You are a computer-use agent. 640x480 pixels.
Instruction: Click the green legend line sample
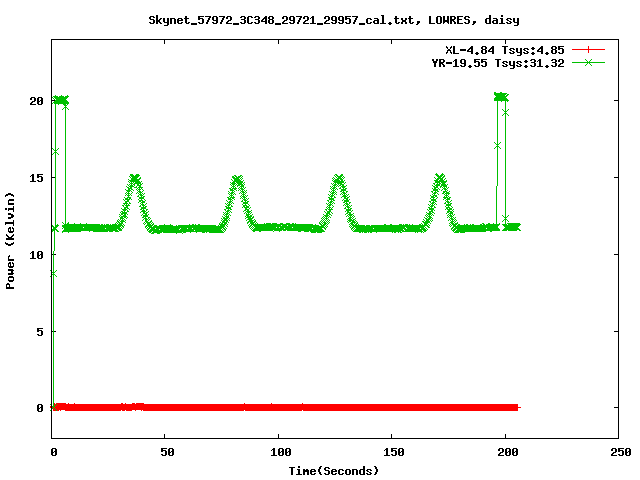588,62
